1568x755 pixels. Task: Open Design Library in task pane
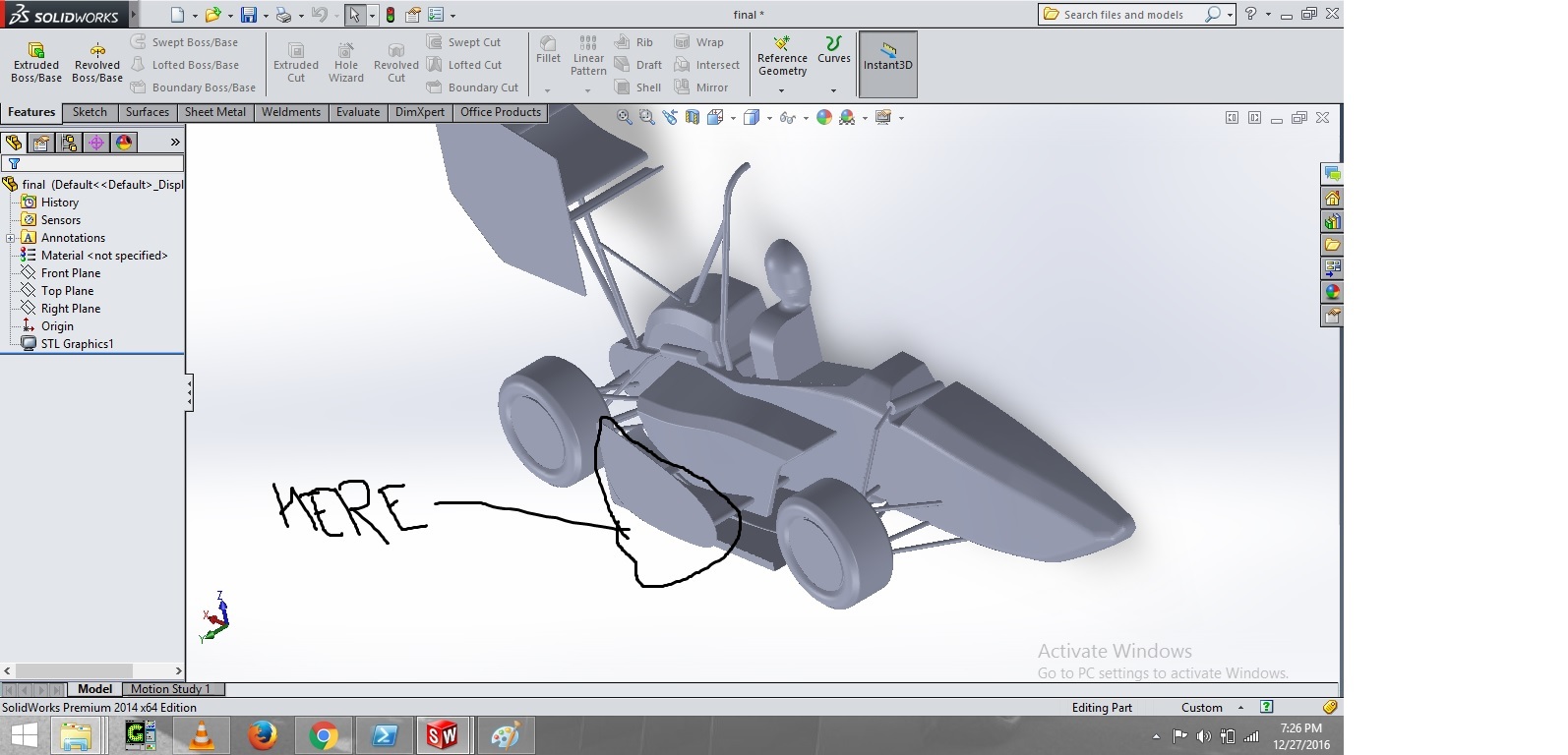click(x=1332, y=221)
